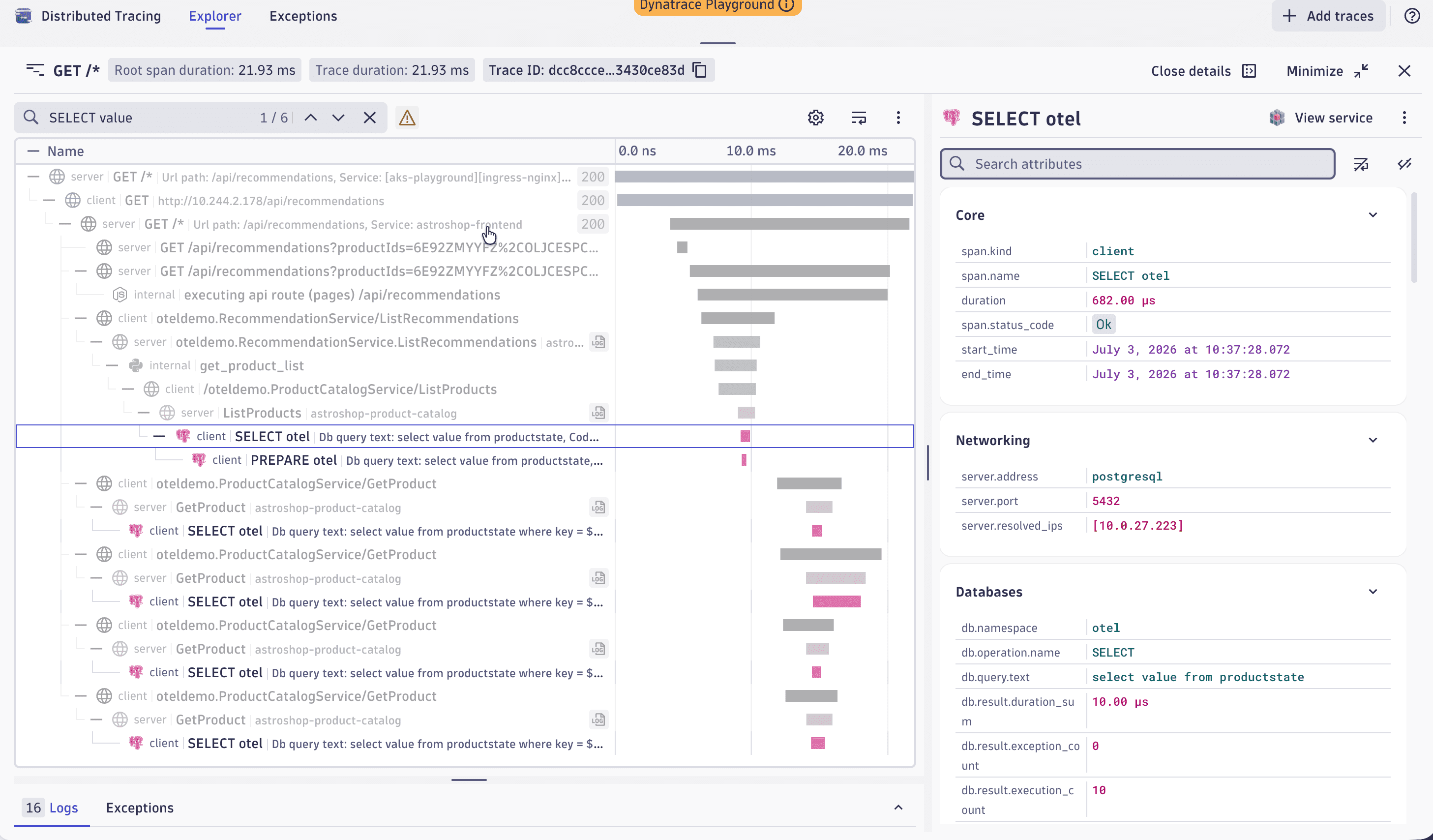Copy the Trace ID to clipboard
The height and width of the screenshot is (840, 1433).
pos(699,70)
